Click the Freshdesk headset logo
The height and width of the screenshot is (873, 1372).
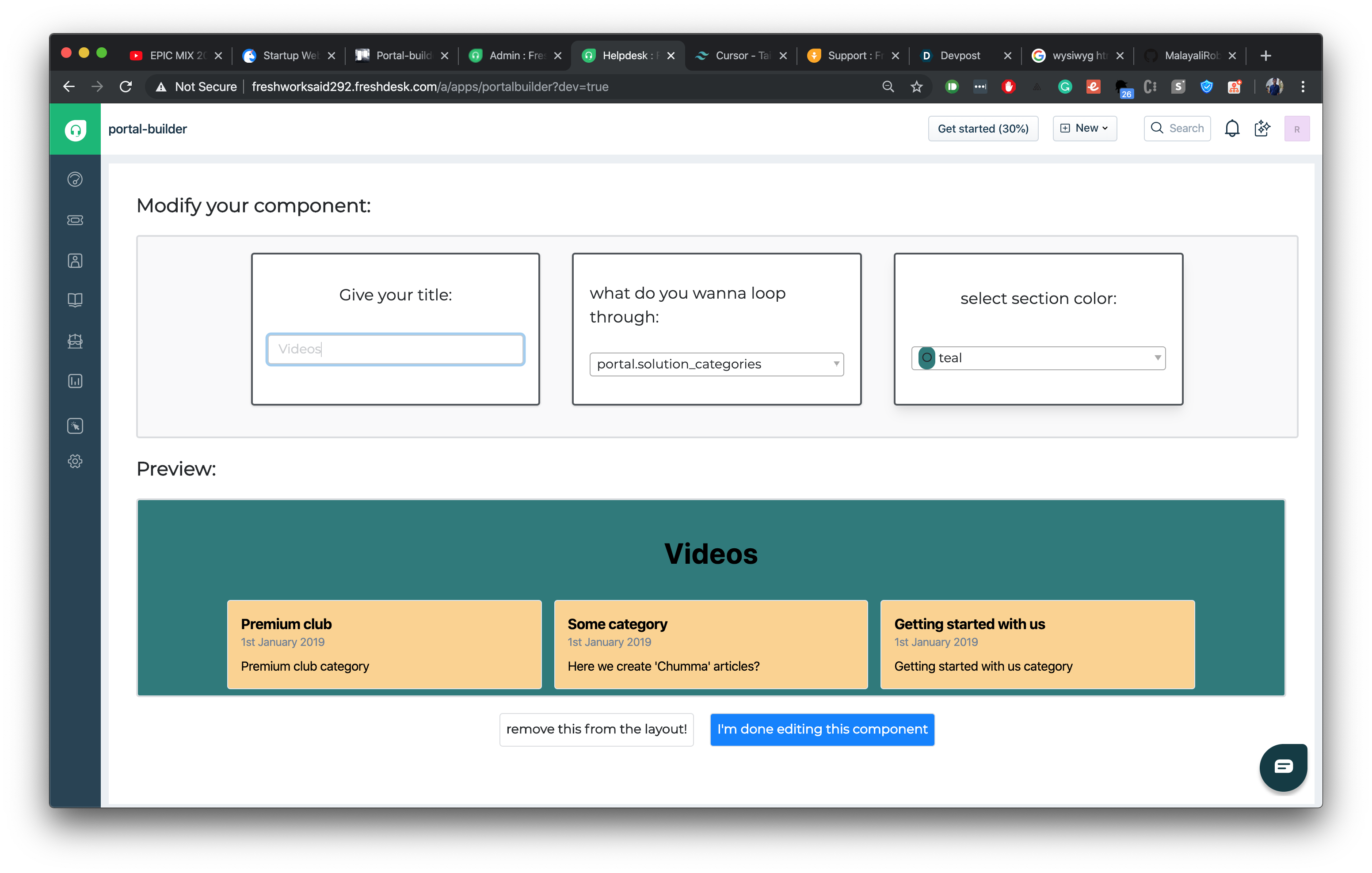point(75,129)
